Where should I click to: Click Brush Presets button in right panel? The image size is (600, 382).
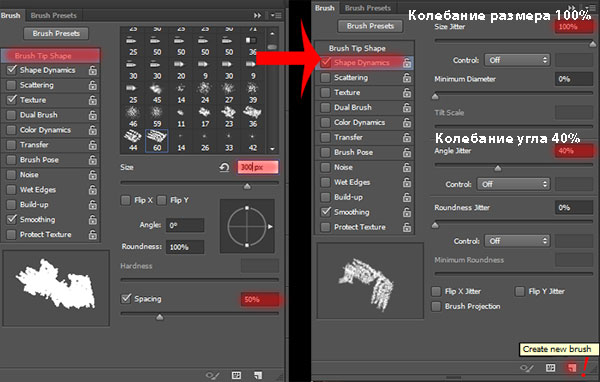[370, 26]
